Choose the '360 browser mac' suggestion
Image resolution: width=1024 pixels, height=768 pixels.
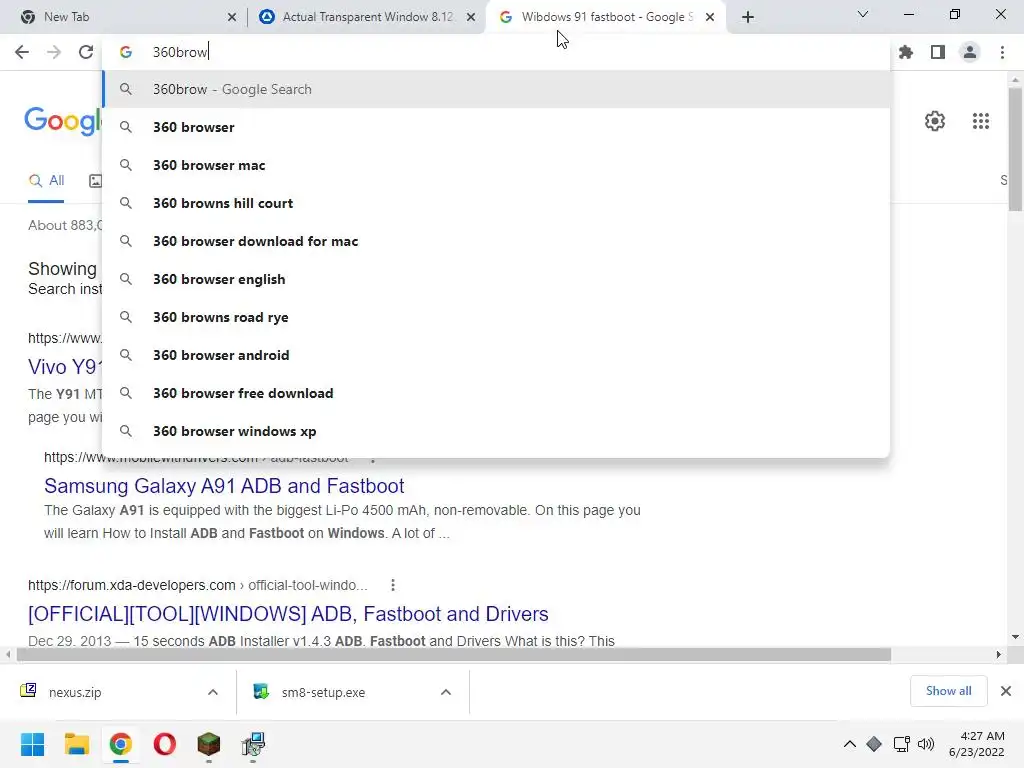point(496,165)
